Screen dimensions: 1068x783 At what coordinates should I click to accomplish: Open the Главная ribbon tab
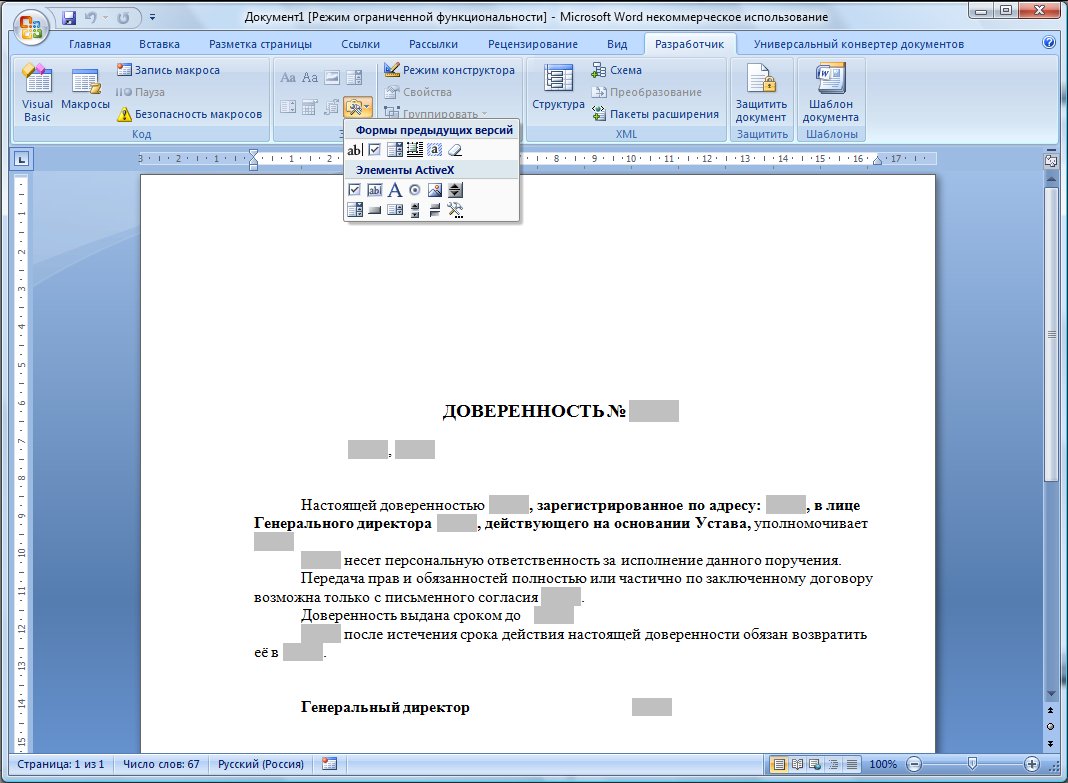pos(90,44)
